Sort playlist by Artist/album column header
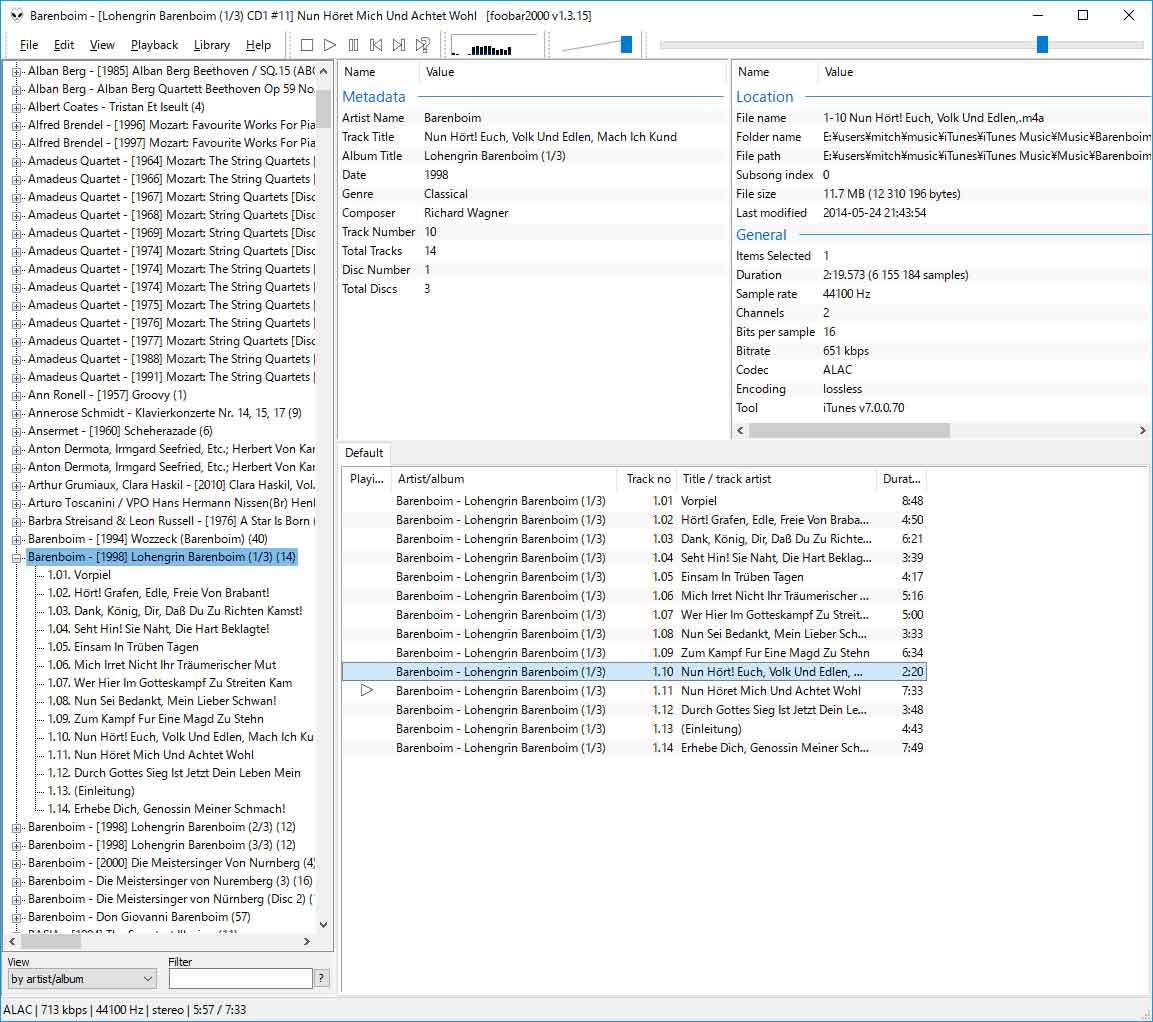 pyautogui.click(x=504, y=479)
